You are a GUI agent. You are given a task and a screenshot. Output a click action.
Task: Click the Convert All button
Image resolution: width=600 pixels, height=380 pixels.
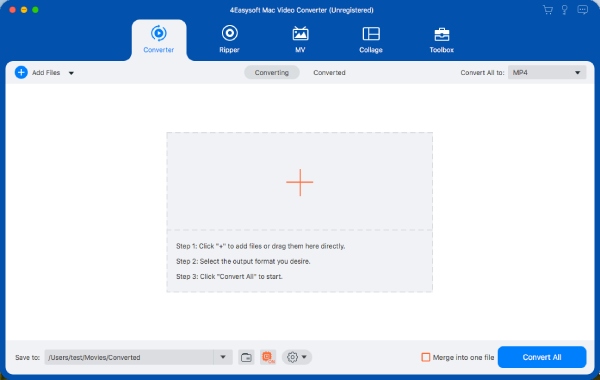pyautogui.click(x=542, y=357)
